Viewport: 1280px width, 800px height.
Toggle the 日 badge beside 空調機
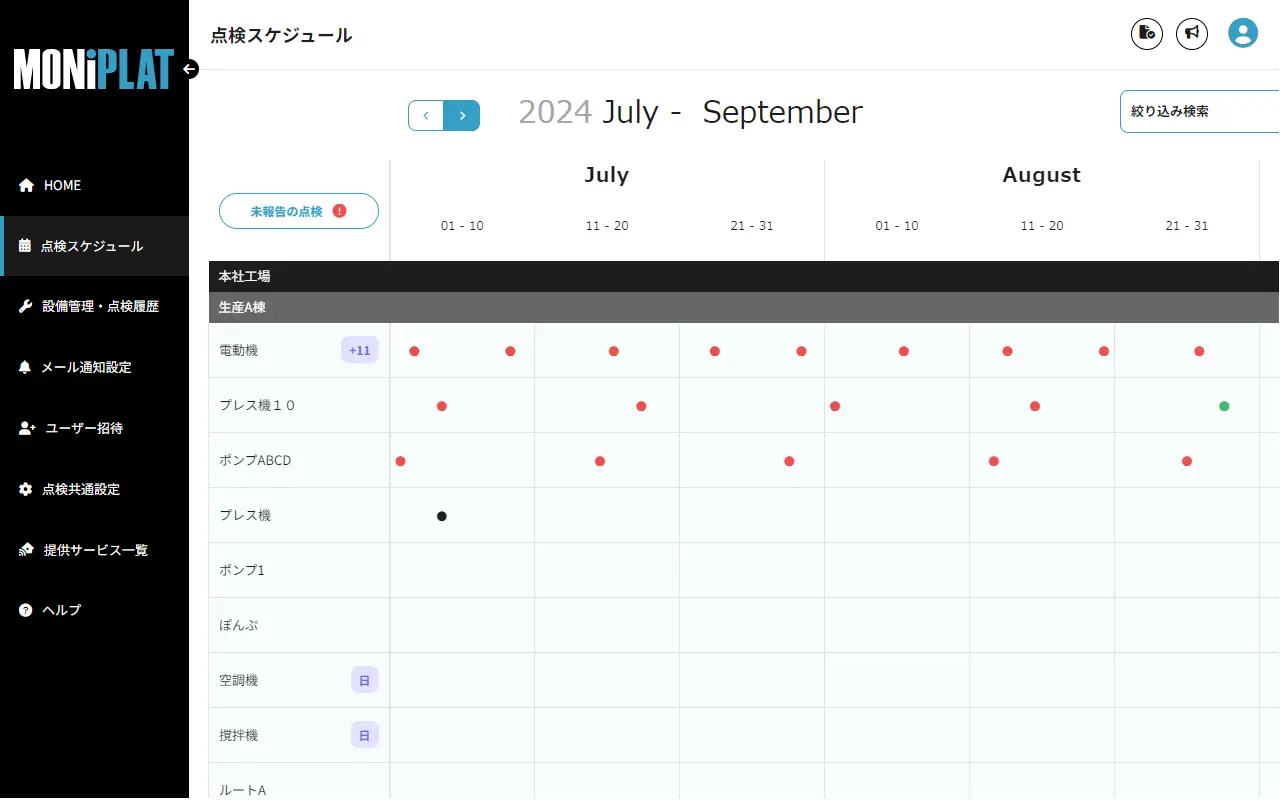coord(364,679)
